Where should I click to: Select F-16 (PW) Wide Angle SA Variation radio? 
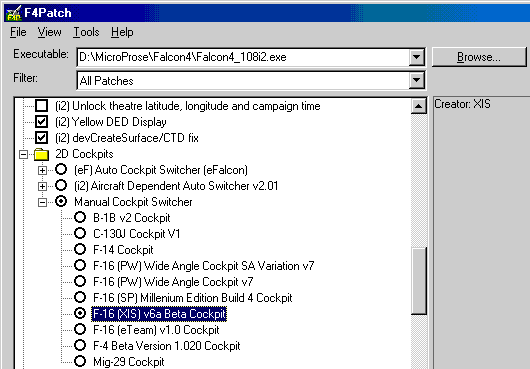[x=80, y=265]
